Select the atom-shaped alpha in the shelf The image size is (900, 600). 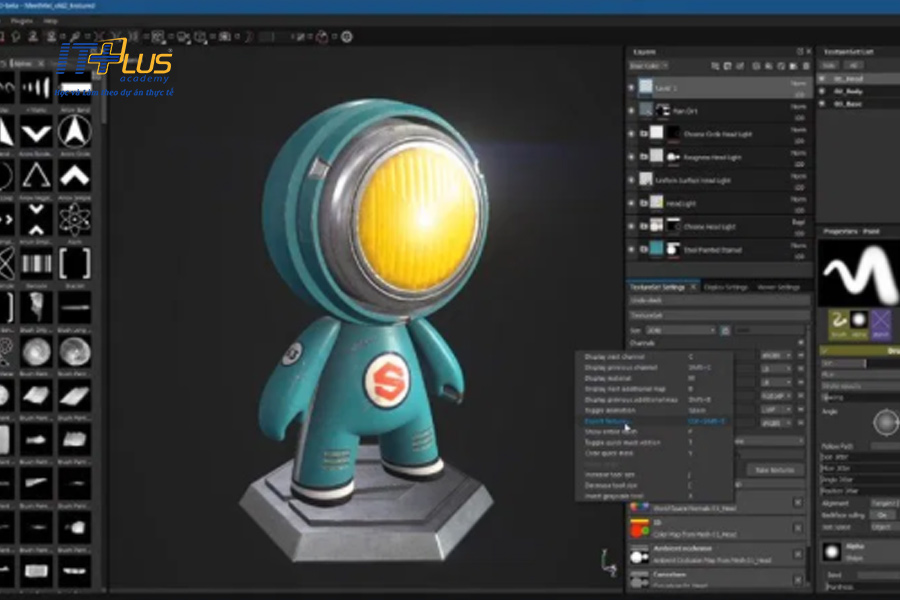tap(75, 218)
